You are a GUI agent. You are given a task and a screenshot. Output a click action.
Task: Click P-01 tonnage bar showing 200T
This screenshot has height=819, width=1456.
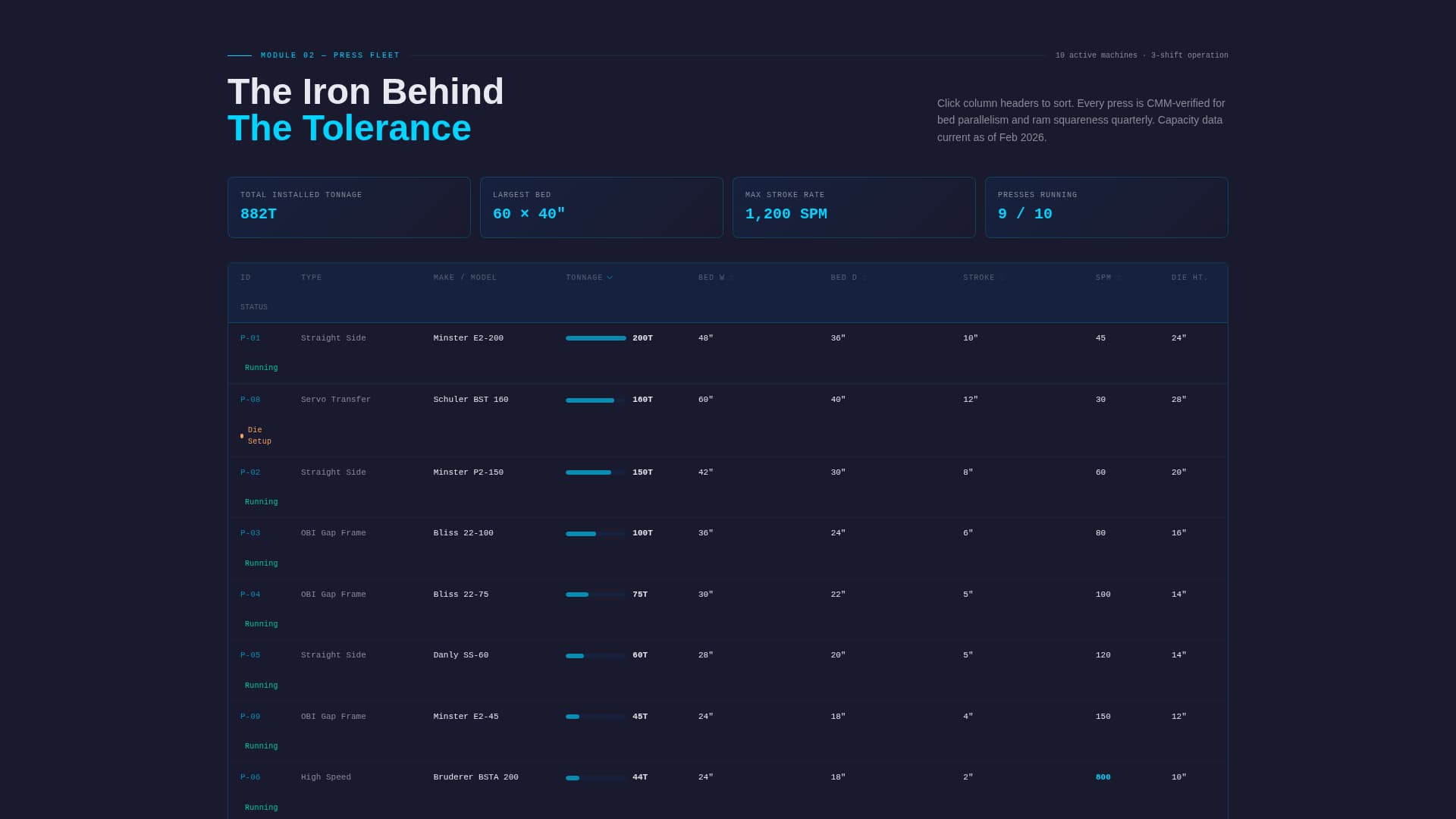tap(595, 338)
